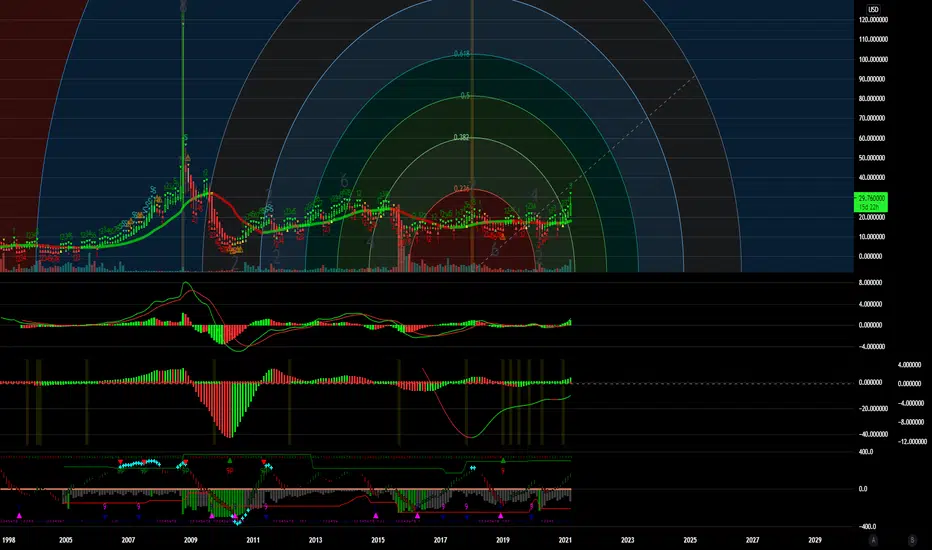Click the 40.000000 price axis label

click(x=873, y=177)
